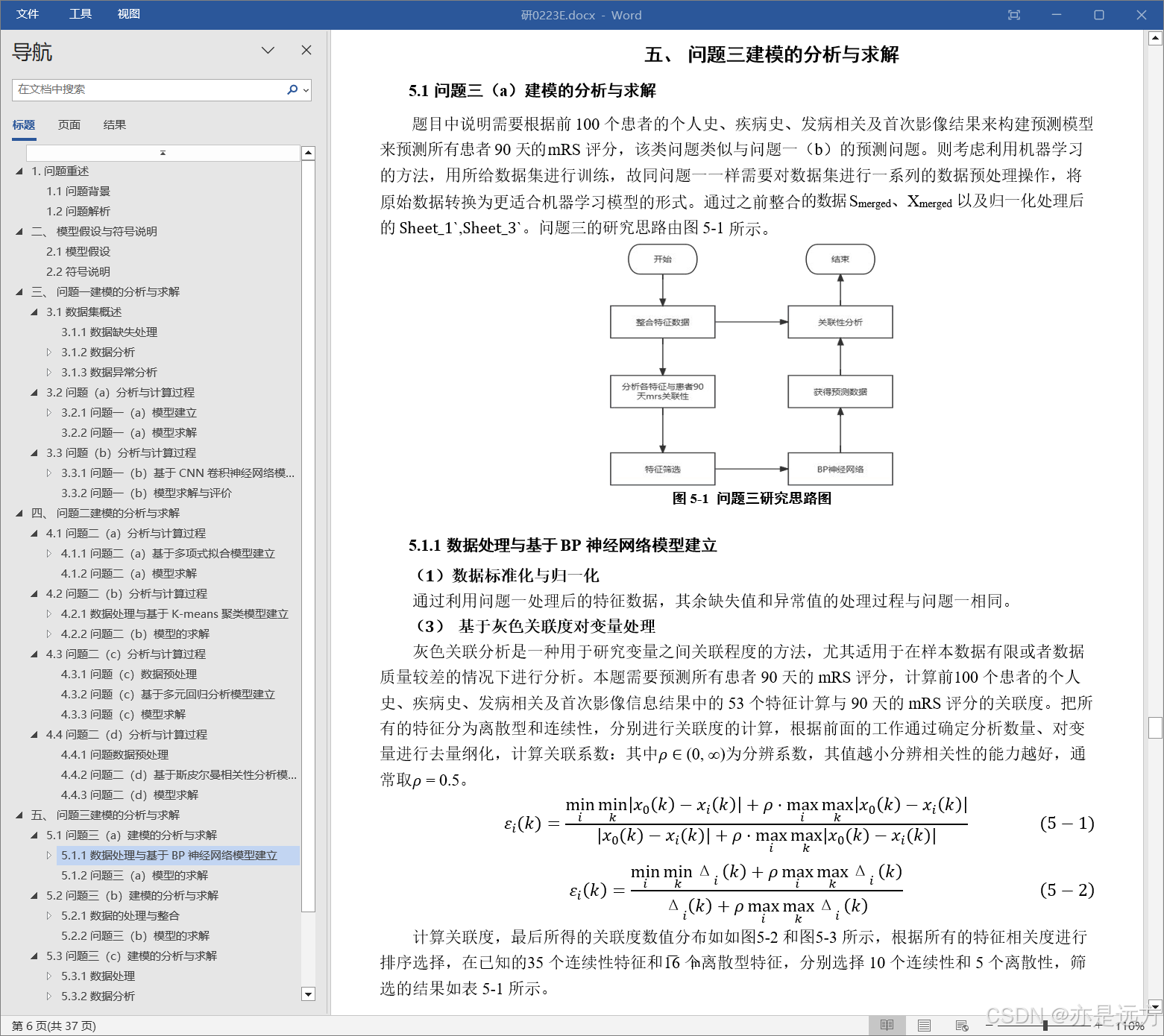Go to heading 3.2.2 问题一 (a) 模型求解
Viewport: 1164px width, 1036px height.
[129, 433]
